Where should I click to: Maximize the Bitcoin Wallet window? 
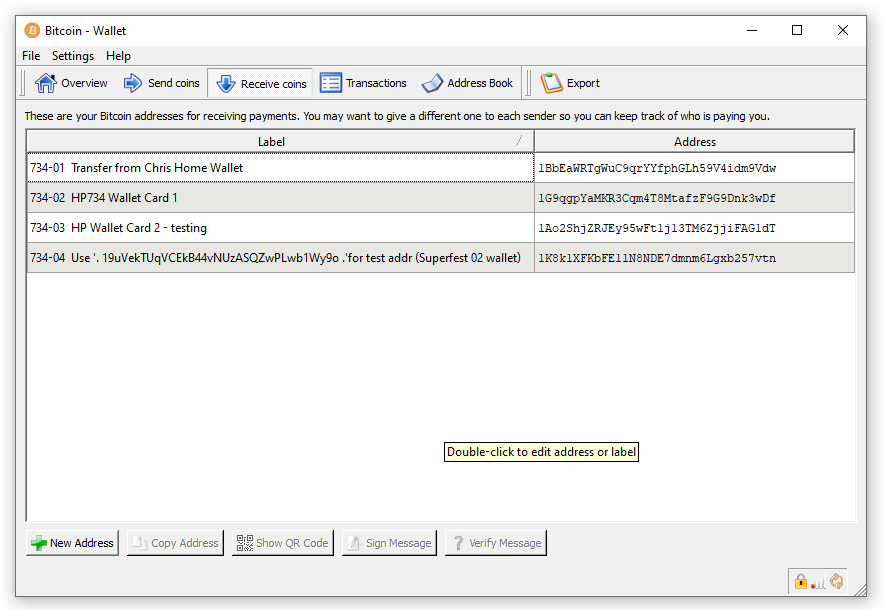(797, 30)
